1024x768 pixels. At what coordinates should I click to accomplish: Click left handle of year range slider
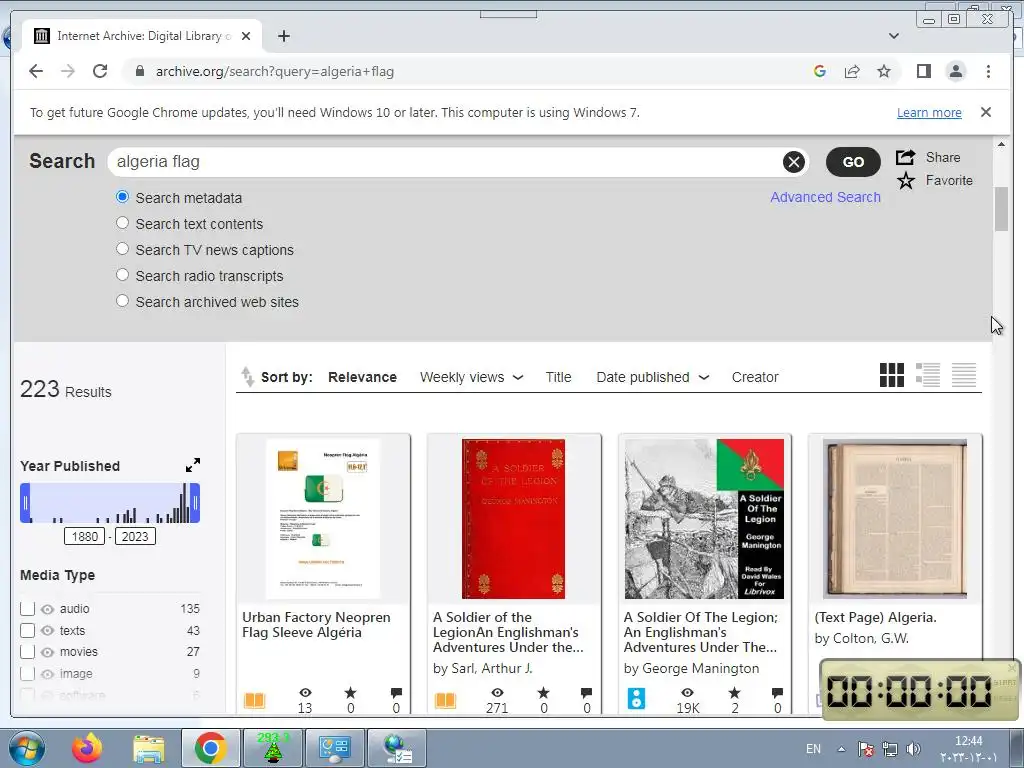click(25, 503)
